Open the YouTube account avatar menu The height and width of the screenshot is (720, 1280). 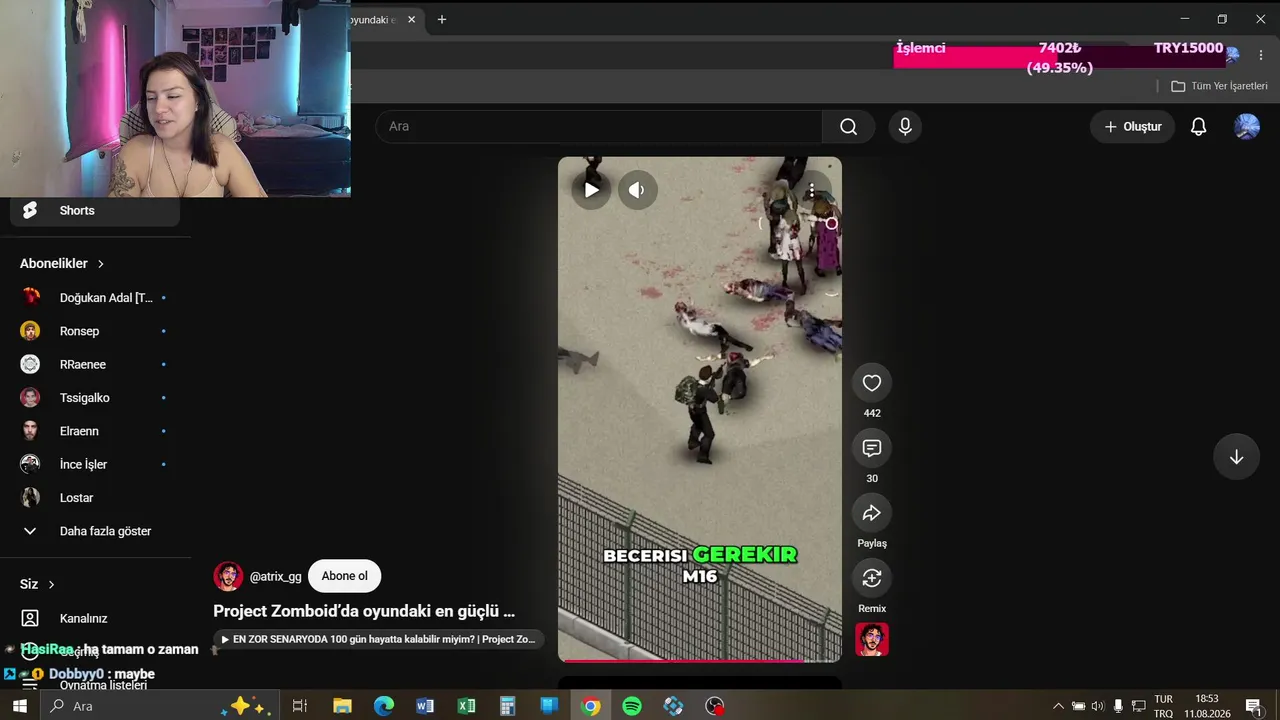point(1247,126)
